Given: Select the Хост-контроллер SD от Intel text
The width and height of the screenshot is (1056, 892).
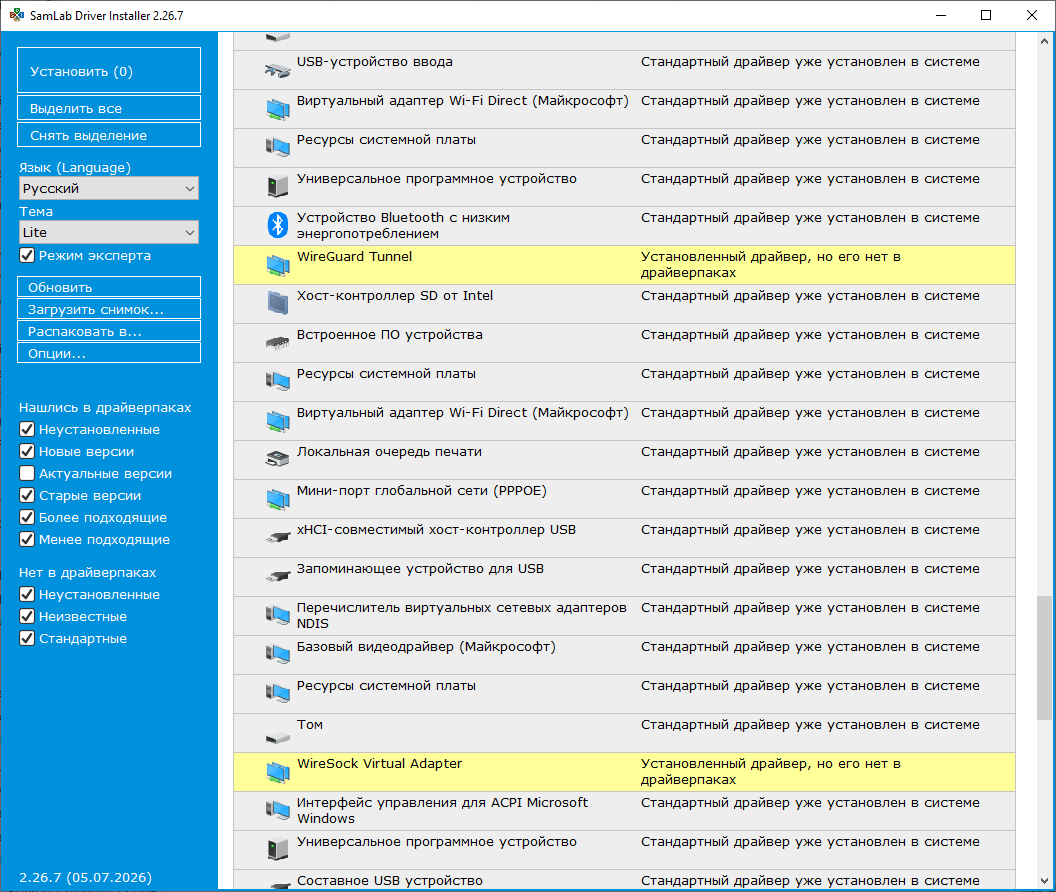Looking at the screenshot, I should tap(395, 296).
